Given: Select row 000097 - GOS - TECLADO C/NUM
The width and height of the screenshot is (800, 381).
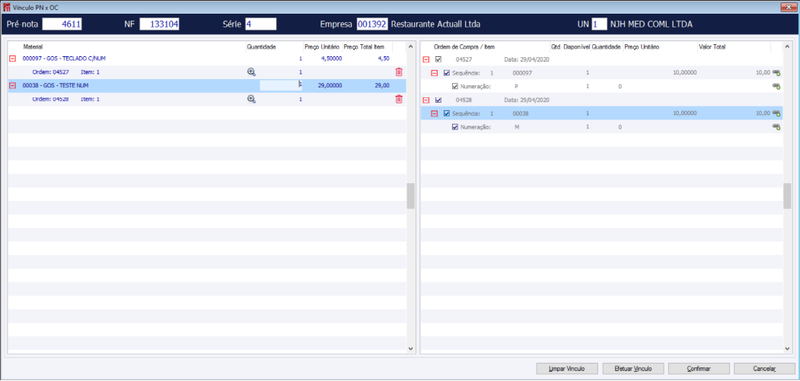Looking at the screenshot, I should point(207,59).
